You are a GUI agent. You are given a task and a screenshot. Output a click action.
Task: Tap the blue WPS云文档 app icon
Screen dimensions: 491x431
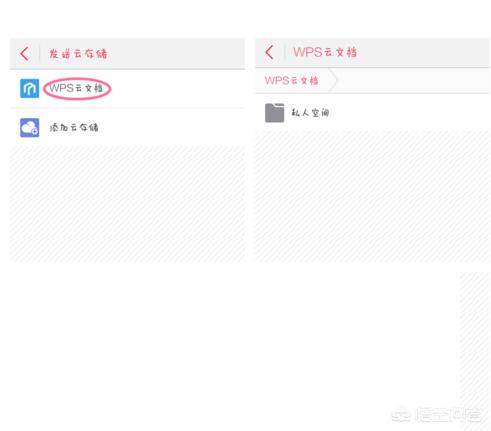pyautogui.click(x=29, y=88)
